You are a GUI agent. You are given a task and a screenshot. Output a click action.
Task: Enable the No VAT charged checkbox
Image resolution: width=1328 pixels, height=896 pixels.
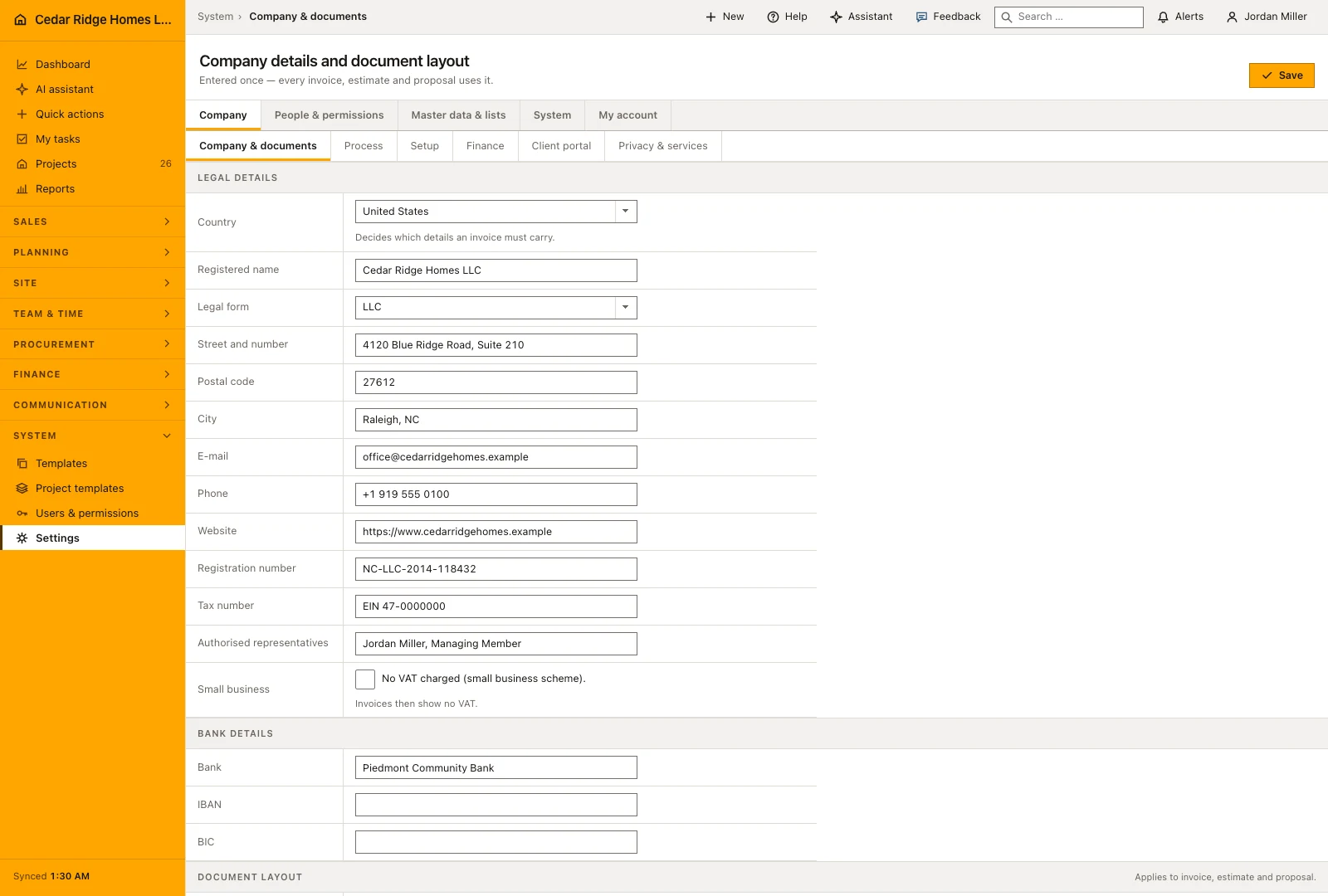[365, 679]
